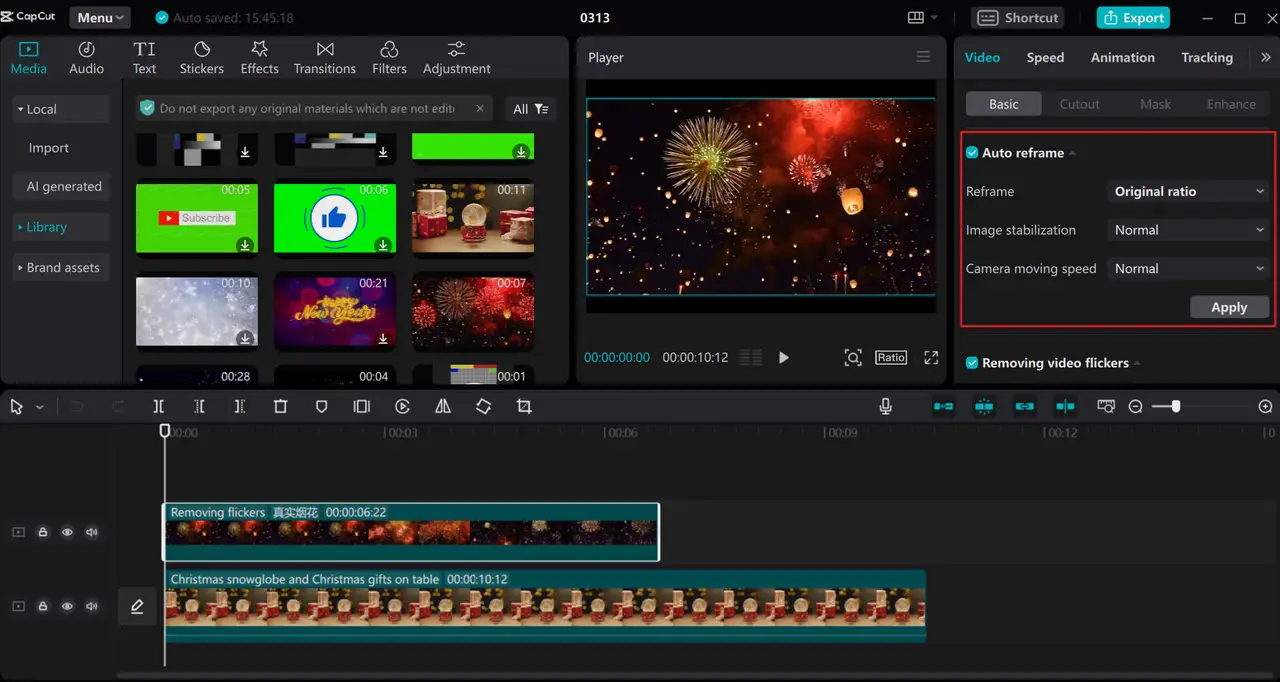Open the Stickers panel
This screenshot has width=1280, height=682.
pos(201,58)
